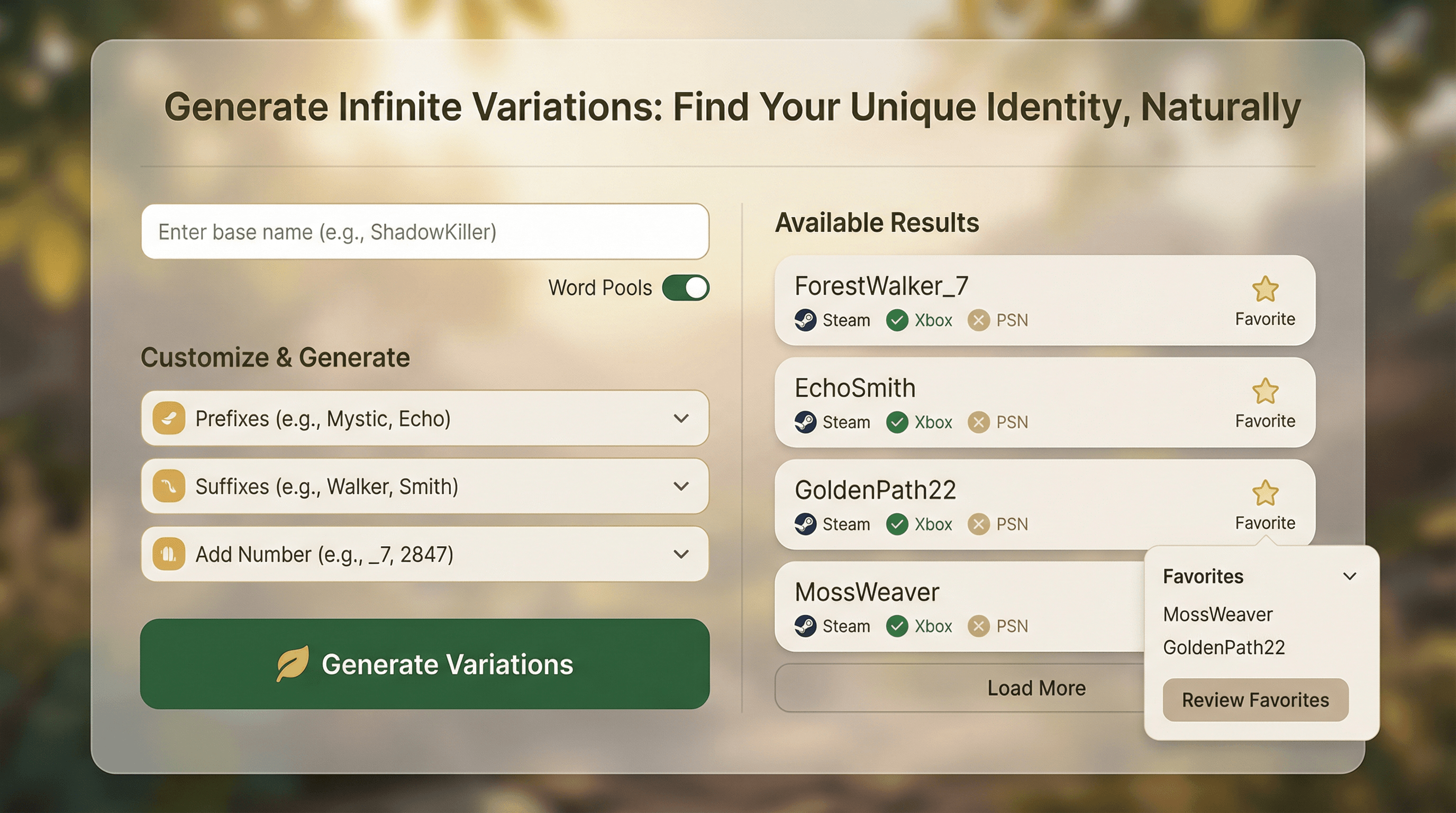
Task: Expand the Suffixes dropdown chevron
Action: (681, 486)
